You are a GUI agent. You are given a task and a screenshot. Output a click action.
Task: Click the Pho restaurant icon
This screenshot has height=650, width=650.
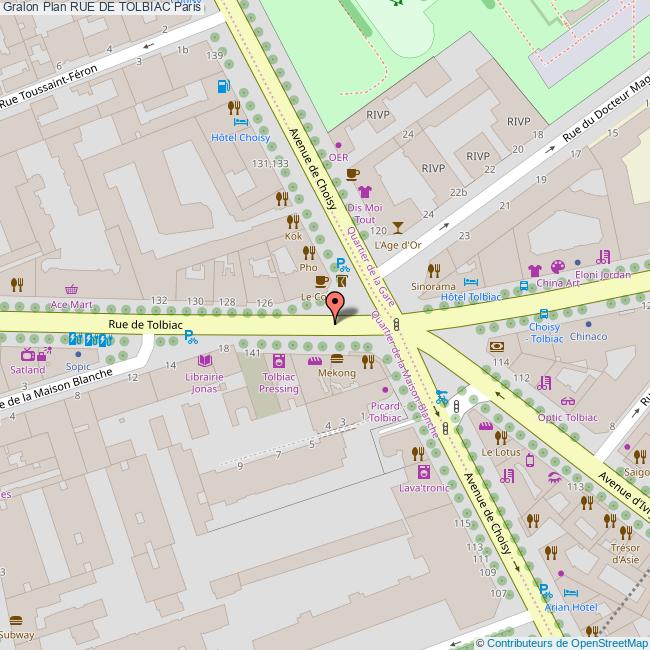pyautogui.click(x=309, y=252)
